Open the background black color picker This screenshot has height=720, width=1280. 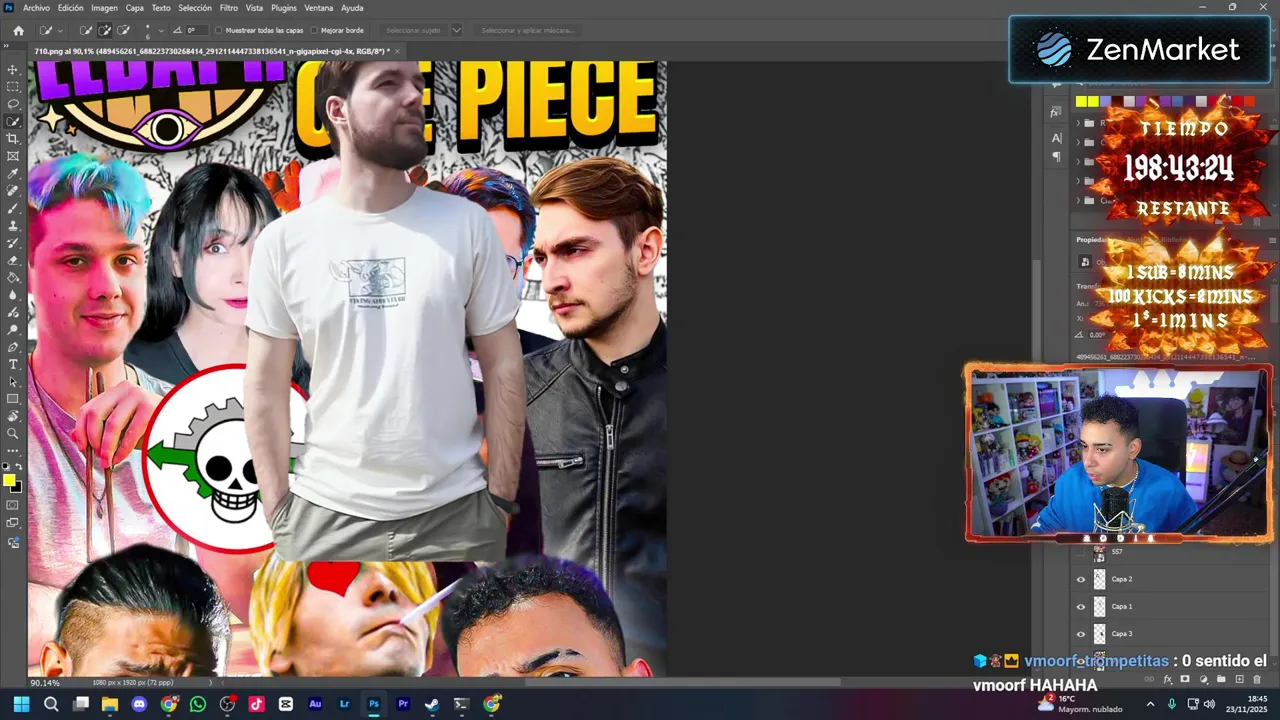click(x=17, y=488)
